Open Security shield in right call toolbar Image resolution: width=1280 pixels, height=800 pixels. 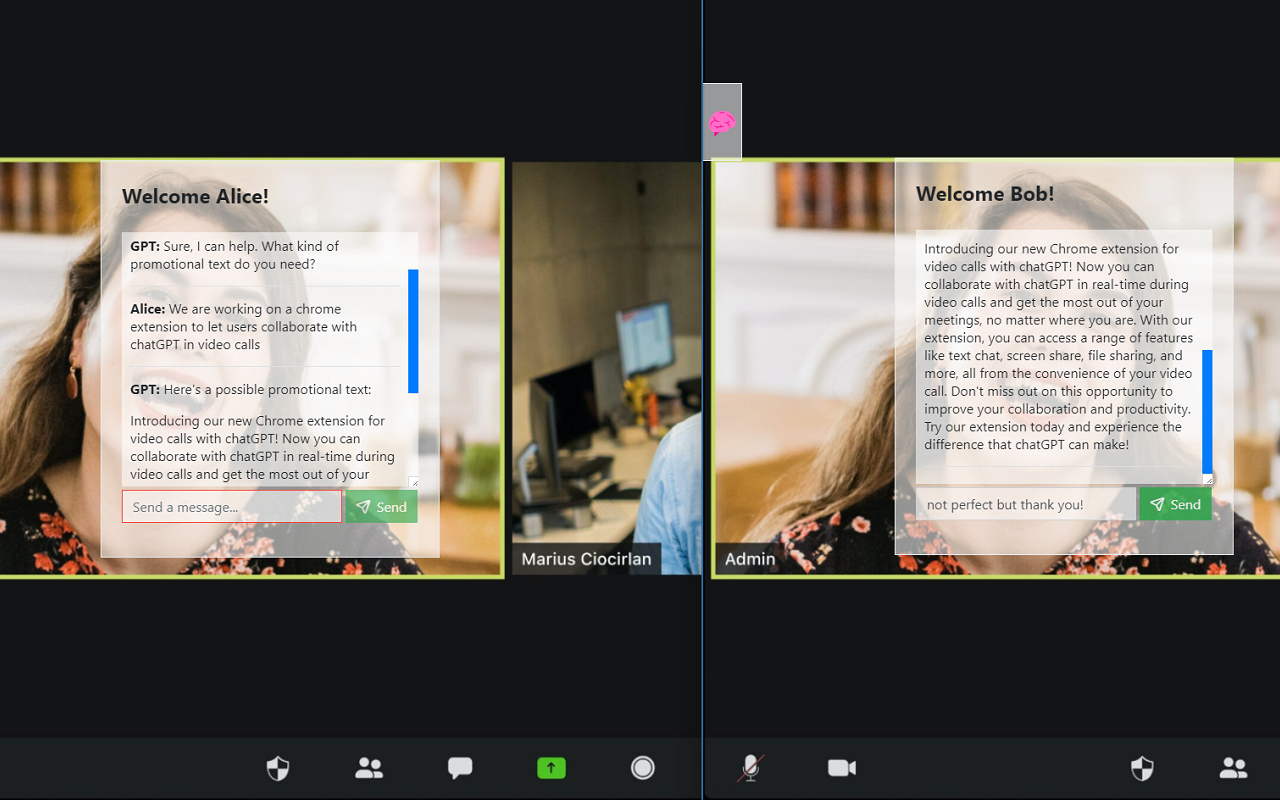pyautogui.click(x=1142, y=768)
